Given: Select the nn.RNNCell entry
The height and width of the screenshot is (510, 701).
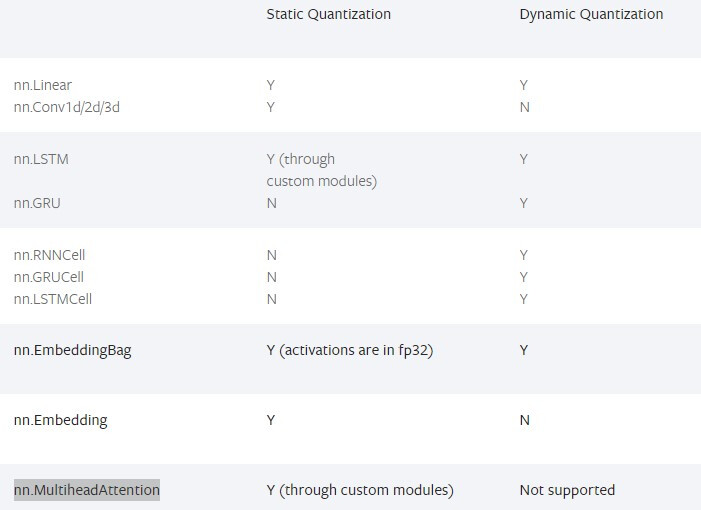Looking at the screenshot, I should (50, 255).
